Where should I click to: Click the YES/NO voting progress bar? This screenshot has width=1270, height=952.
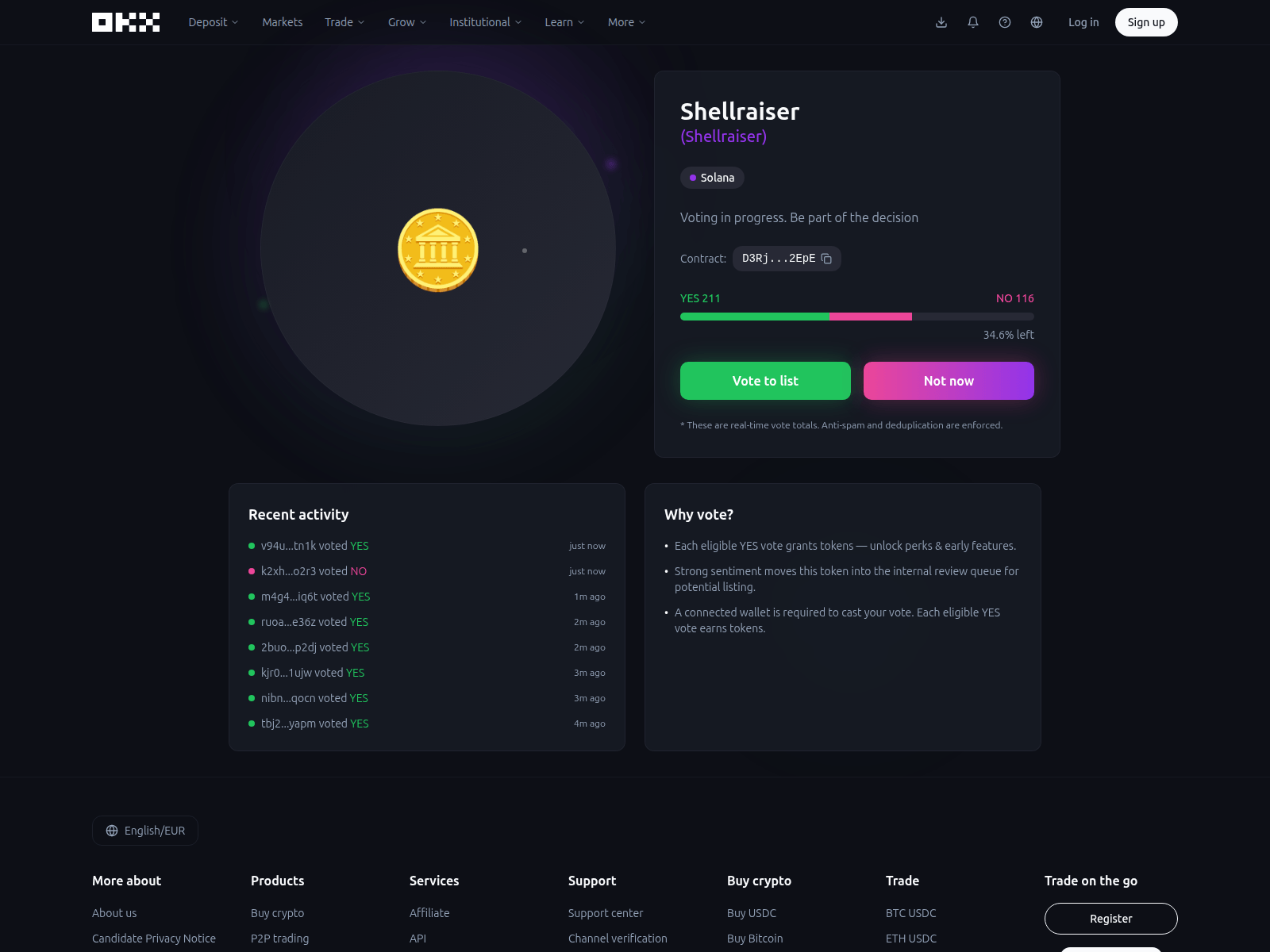point(856,317)
